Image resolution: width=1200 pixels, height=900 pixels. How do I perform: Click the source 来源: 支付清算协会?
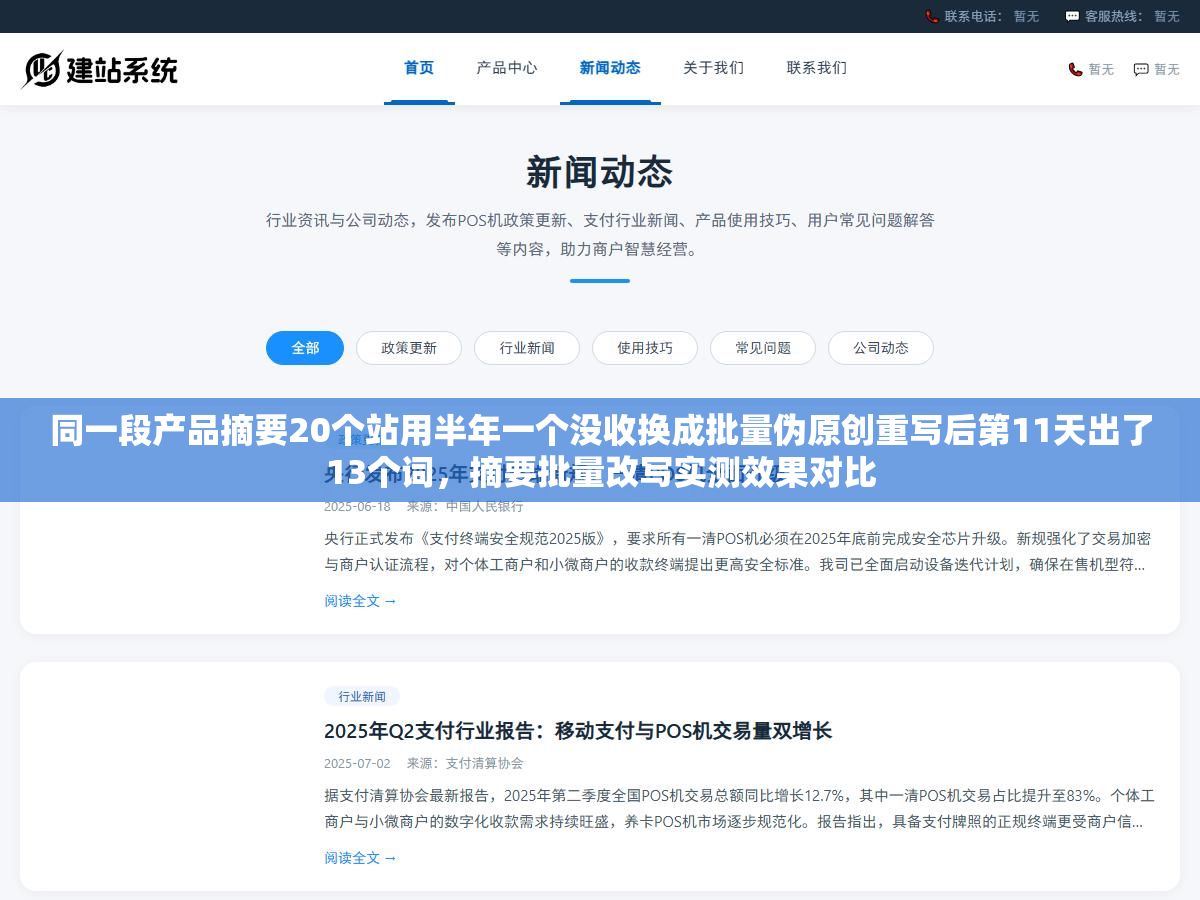click(x=465, y=763)
